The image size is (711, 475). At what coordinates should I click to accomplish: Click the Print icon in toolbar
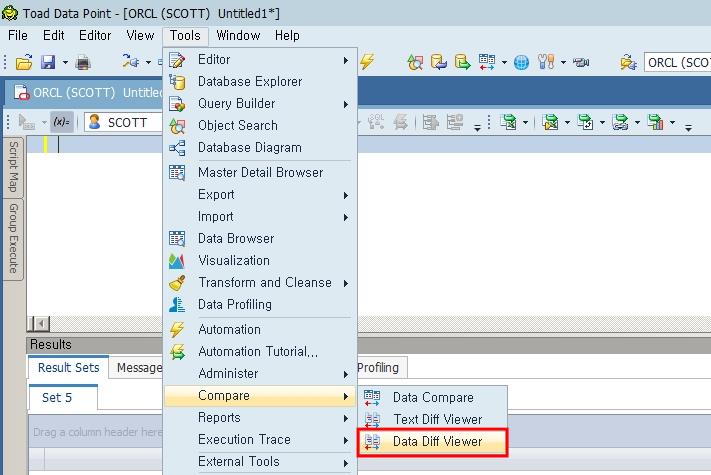point(82,62)
